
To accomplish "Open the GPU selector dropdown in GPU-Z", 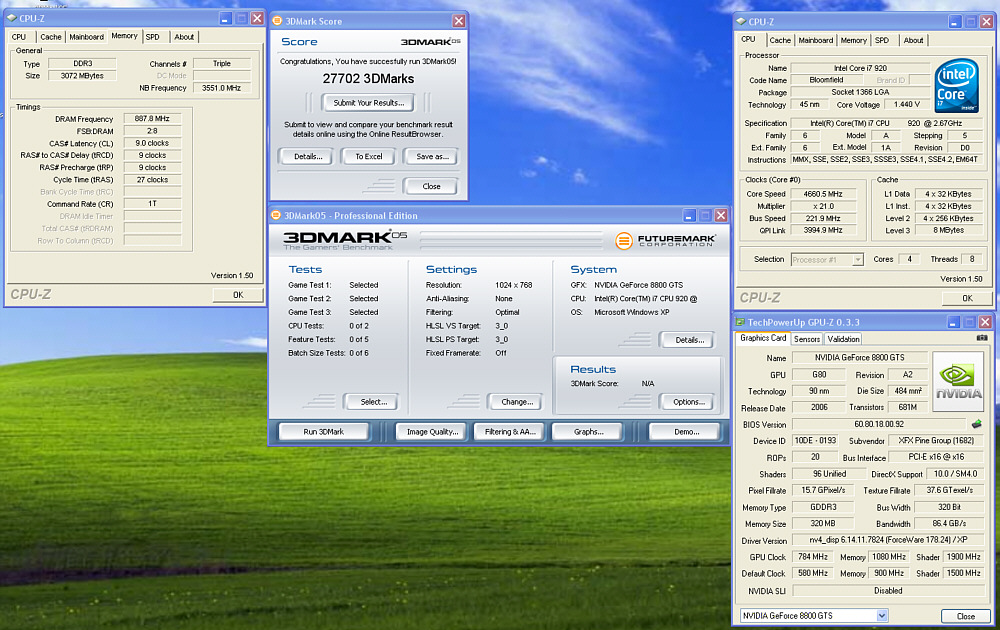I will [882, 616].
